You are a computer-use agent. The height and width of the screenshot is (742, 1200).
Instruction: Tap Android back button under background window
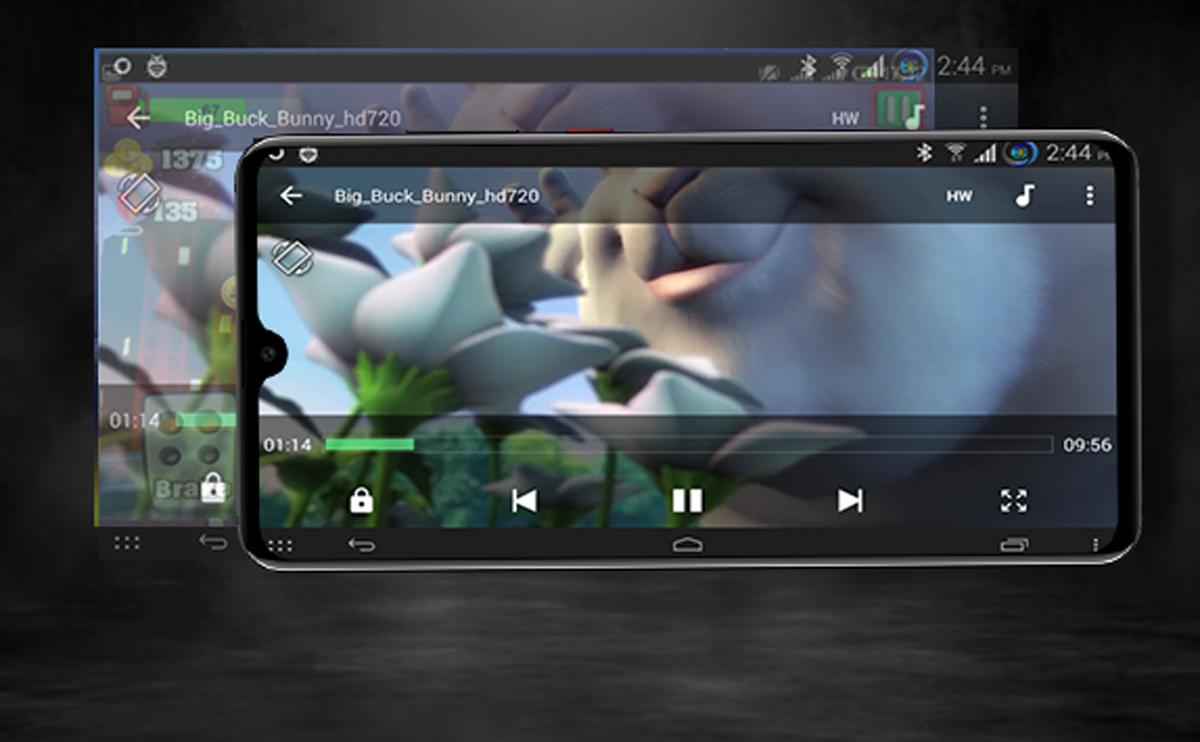coord(213,542)
